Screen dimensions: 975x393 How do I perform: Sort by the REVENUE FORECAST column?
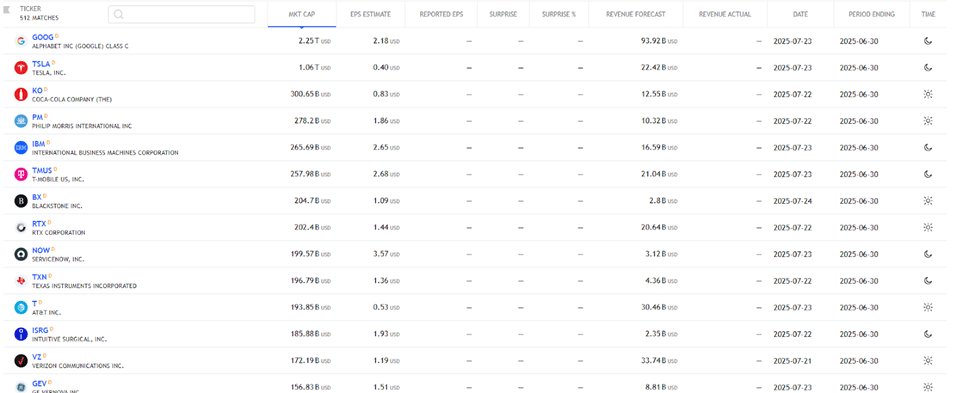tap(635, 14)
